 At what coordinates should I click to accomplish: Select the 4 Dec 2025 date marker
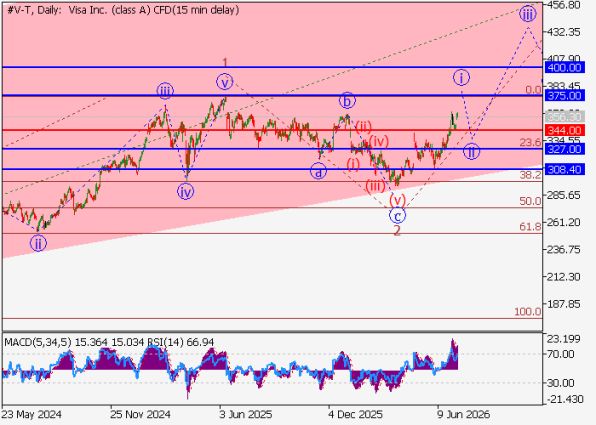tap(350, 414)
